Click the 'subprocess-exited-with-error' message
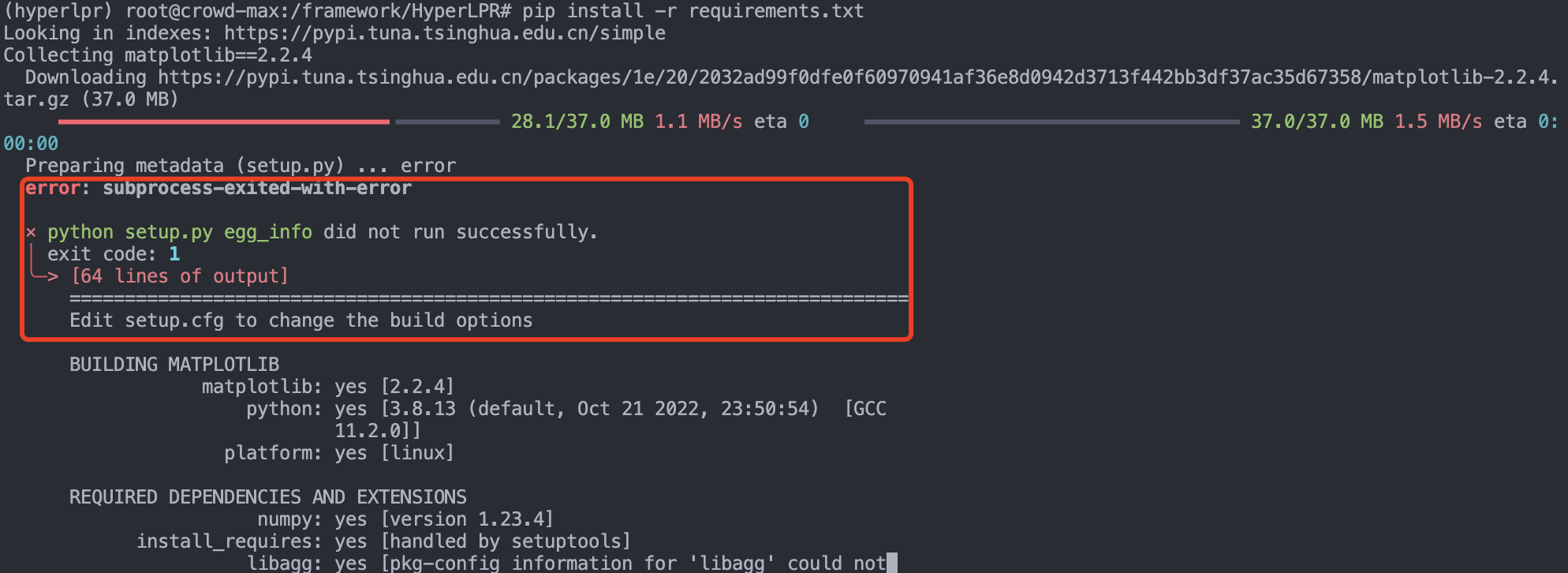Image resolution: width=1568 pixels, height=573 pixels. click(x=257, y=188)
